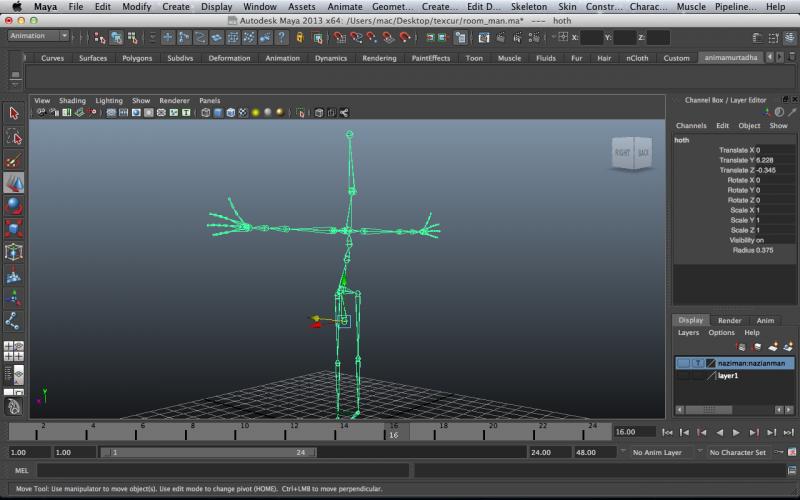This screenshot has height=500, width=800.
Task: Expand the No Anim Layer dropdown
Action: pyautogui.click(x=656, y=452)
